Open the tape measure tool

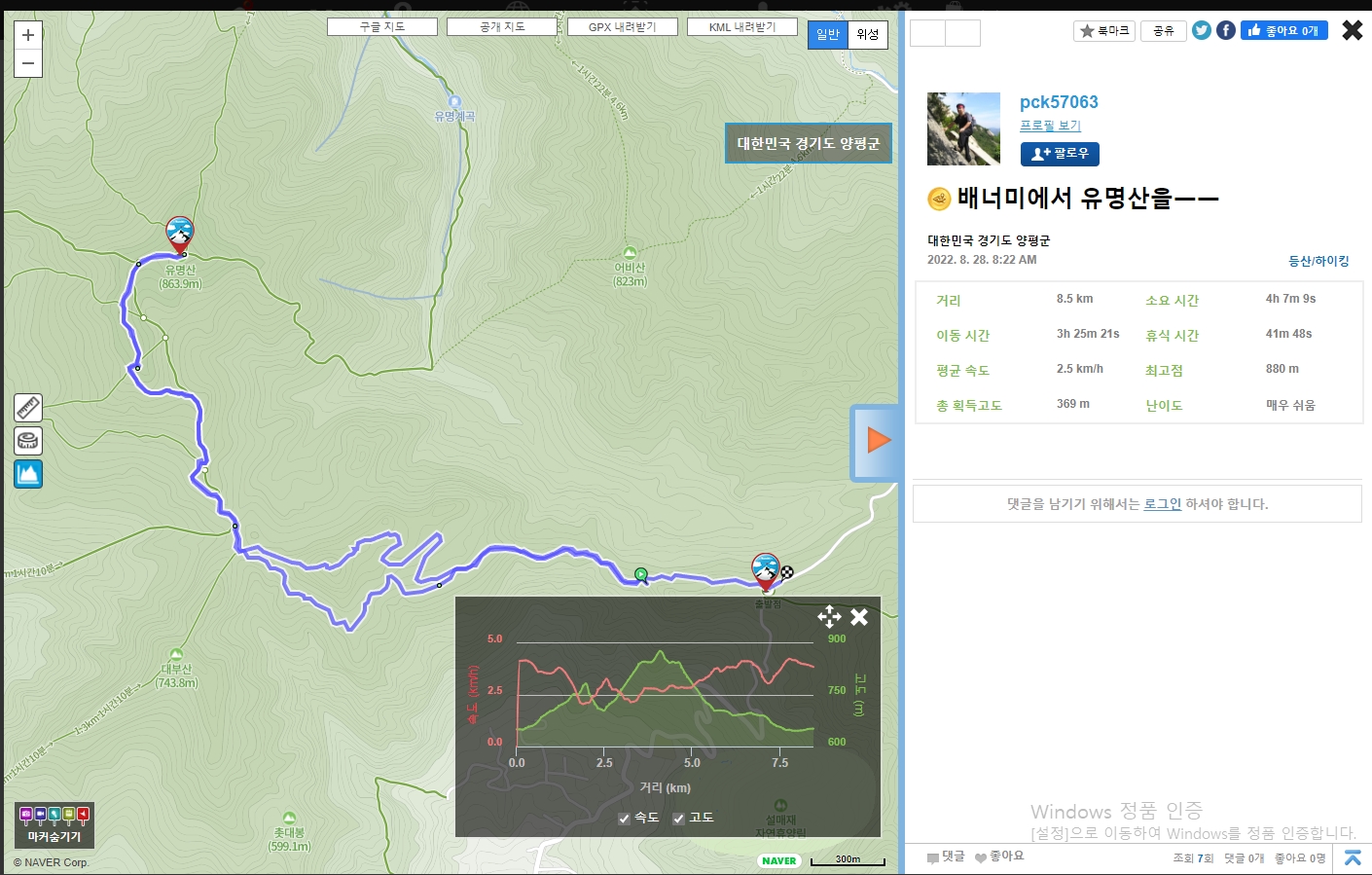click(28, 440)
